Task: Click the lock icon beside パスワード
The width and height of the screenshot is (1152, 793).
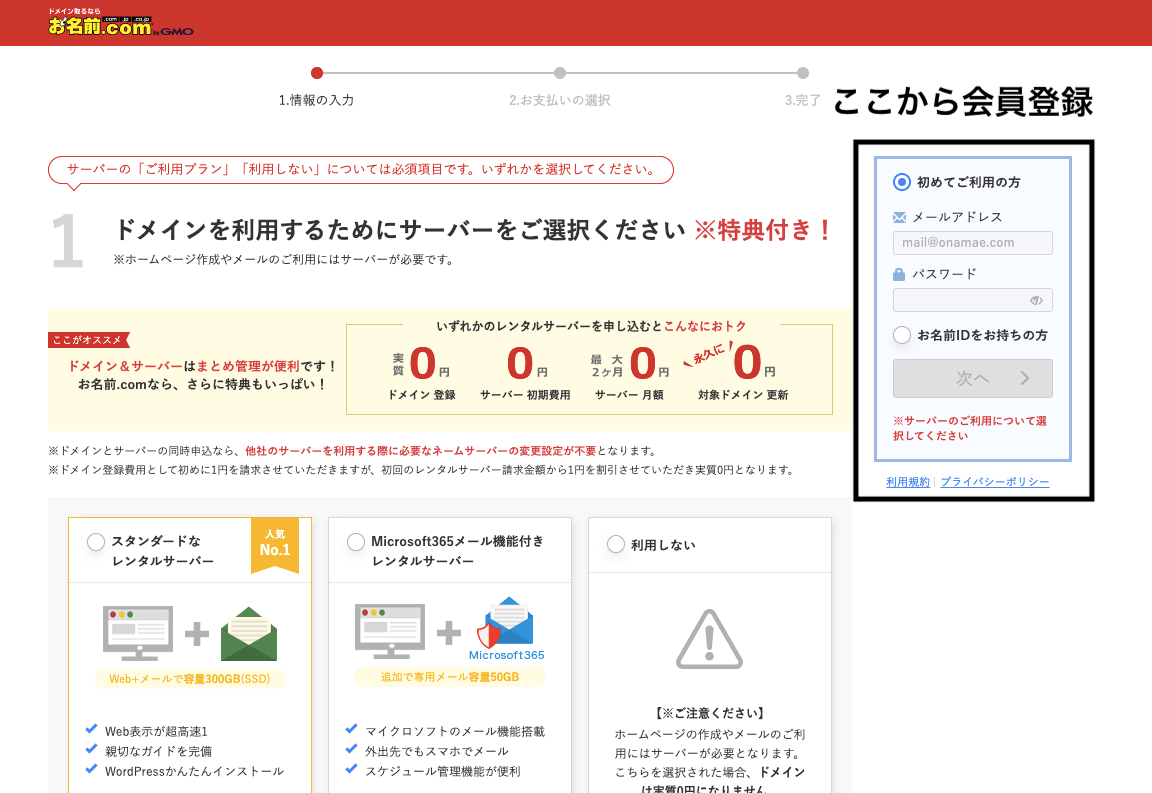Action: point(899,274)
